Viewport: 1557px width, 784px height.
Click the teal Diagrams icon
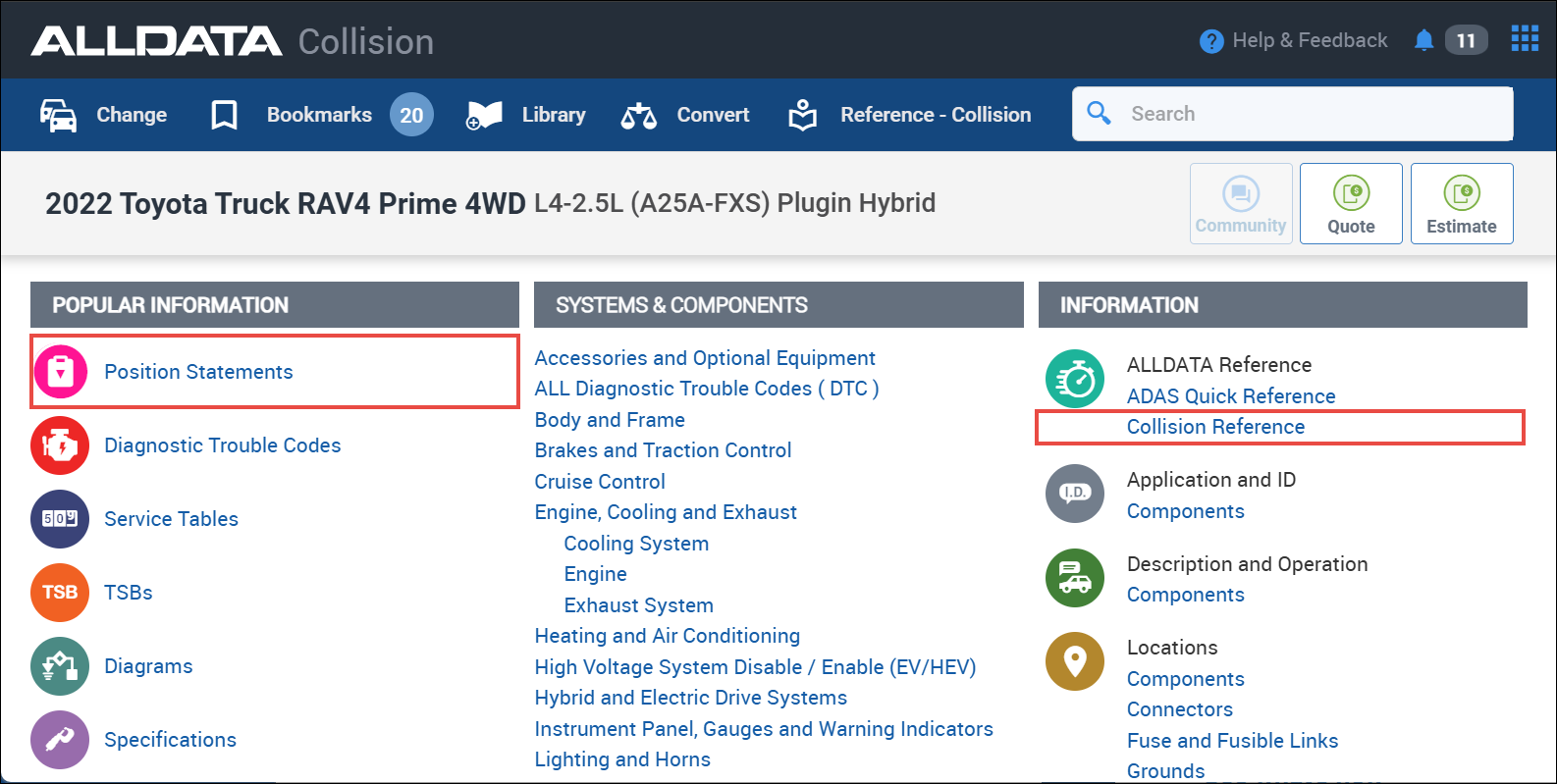tap(60, 666)
